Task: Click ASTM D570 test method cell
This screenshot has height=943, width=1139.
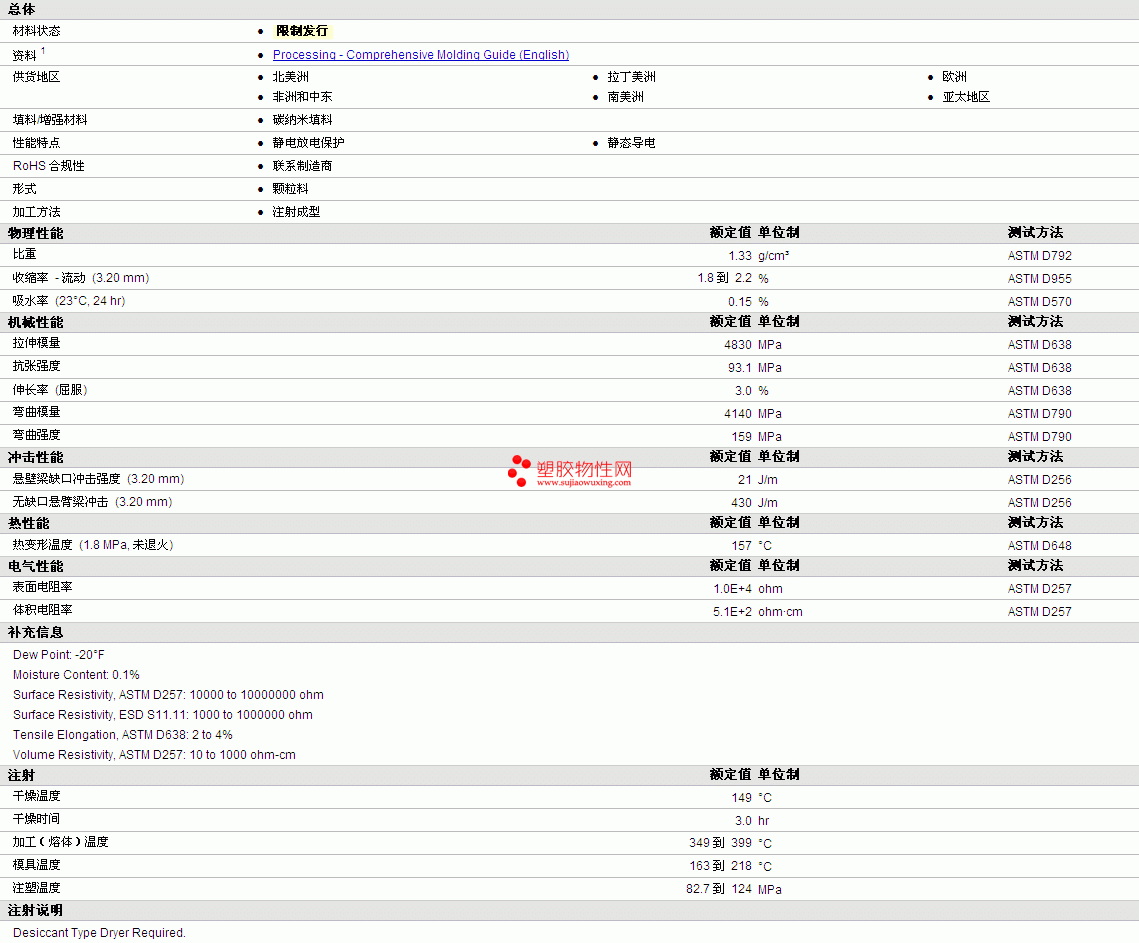Action: click(x=1039, y=301)
